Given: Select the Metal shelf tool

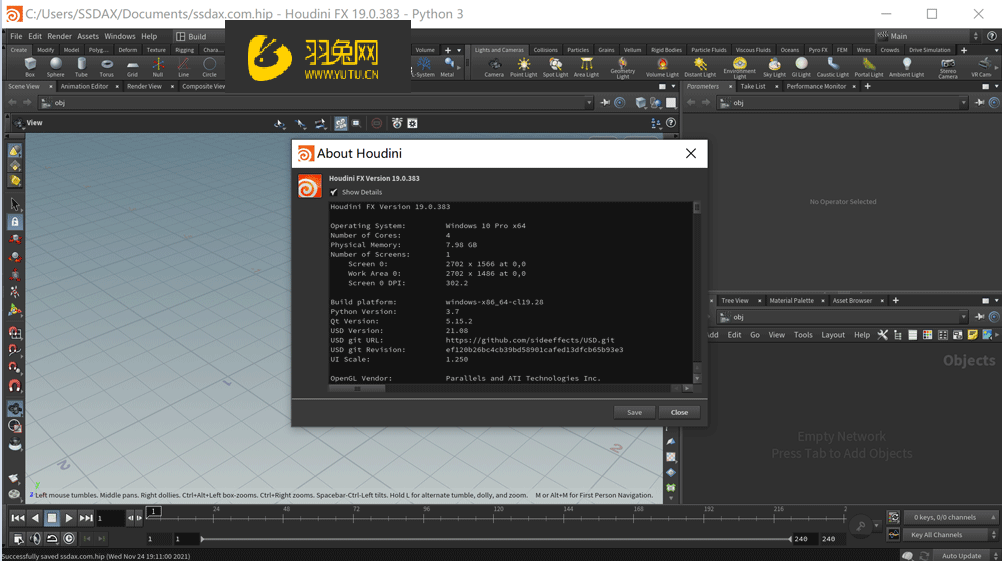Looking at the screenshot, I should (x=447, y=66).
